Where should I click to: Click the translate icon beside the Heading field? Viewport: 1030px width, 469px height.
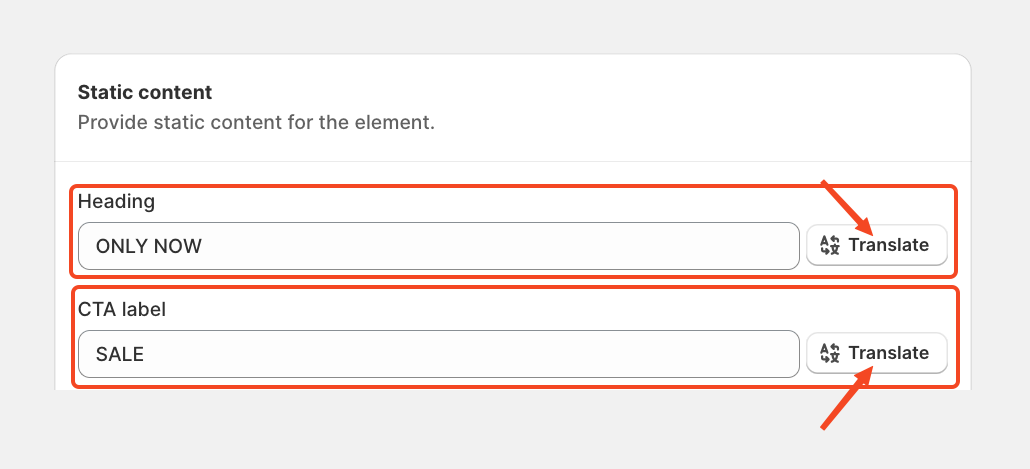click(830, 245)
